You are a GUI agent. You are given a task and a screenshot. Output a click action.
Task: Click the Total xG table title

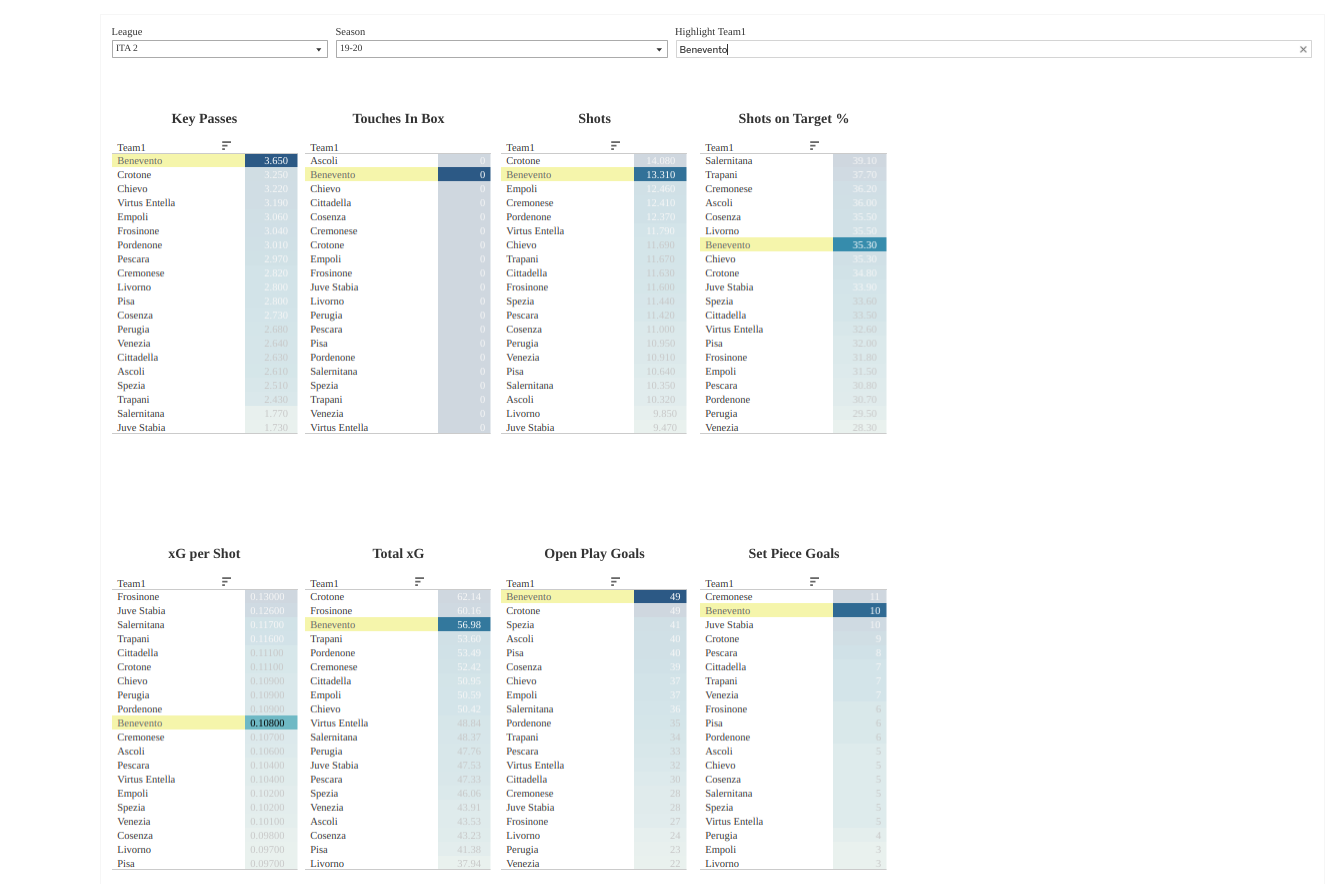pos(398,553)
